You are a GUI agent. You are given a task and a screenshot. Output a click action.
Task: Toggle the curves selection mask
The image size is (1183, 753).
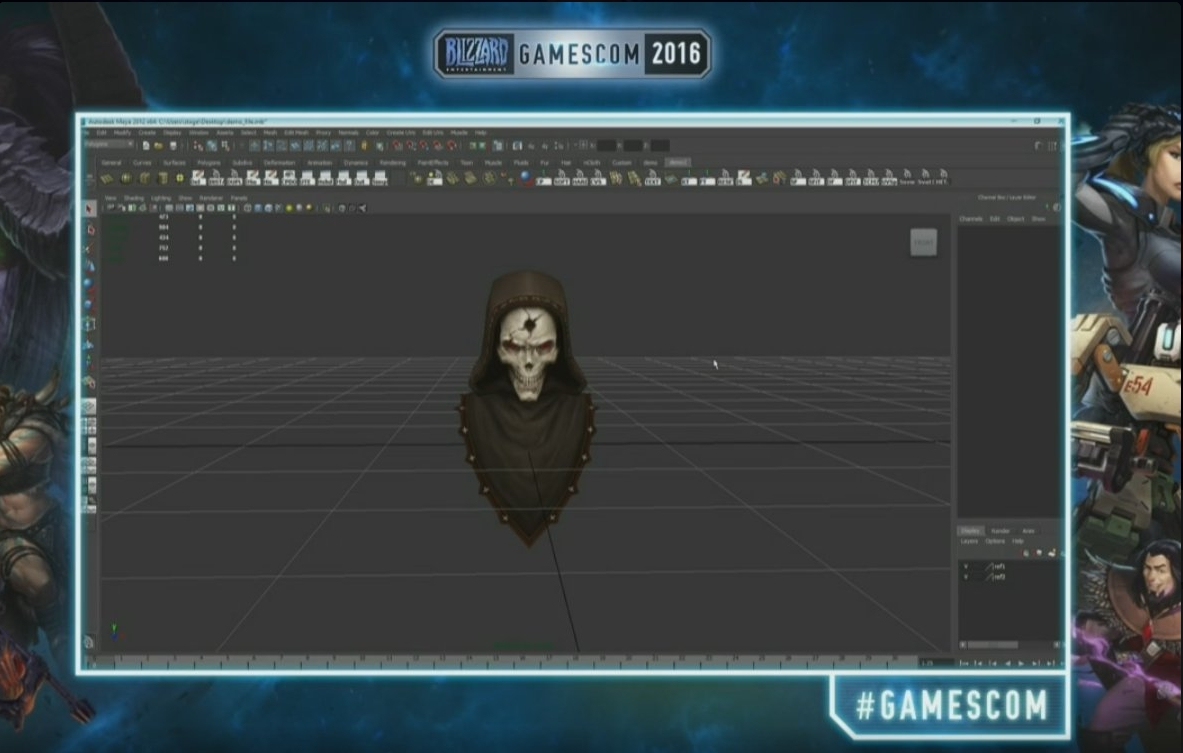coord(282,146)
